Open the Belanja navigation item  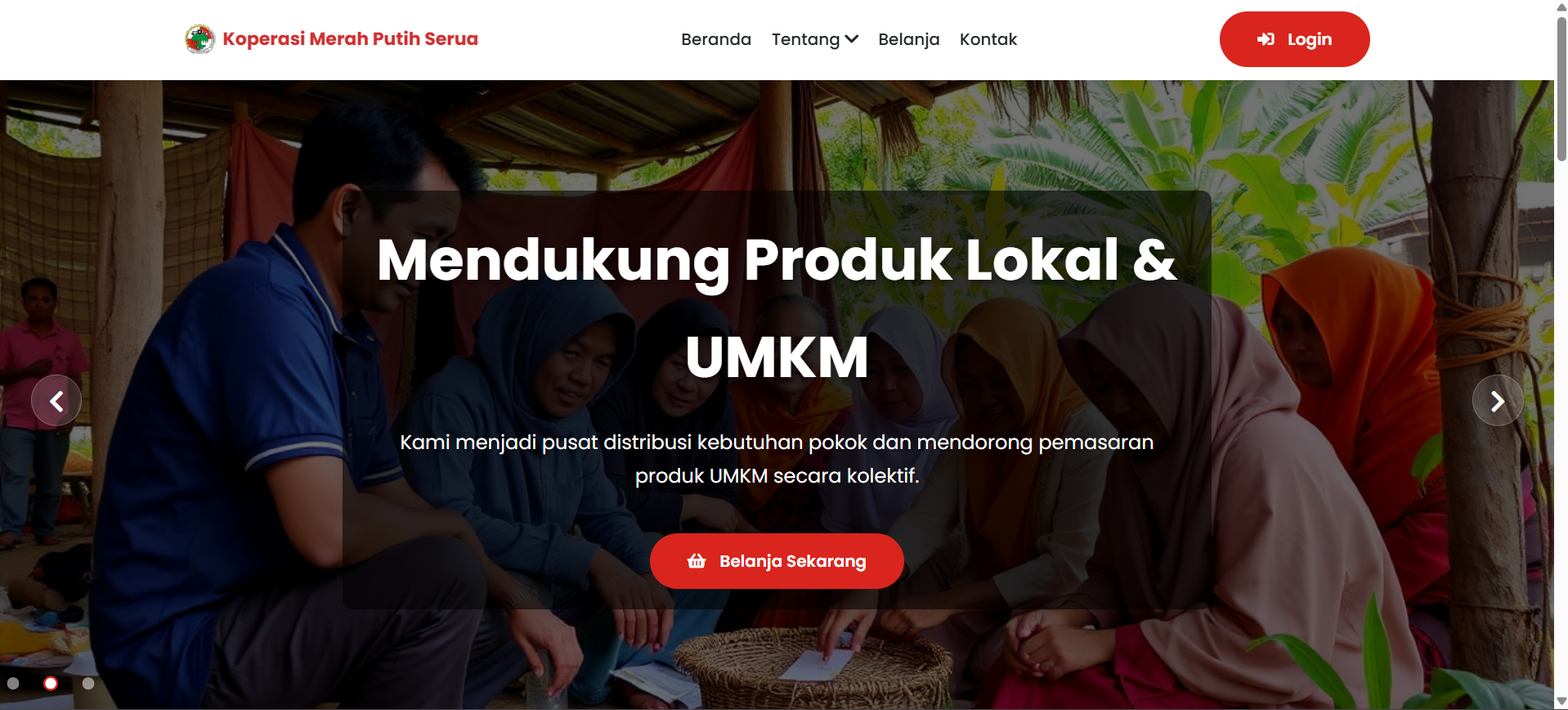[909, 39]
